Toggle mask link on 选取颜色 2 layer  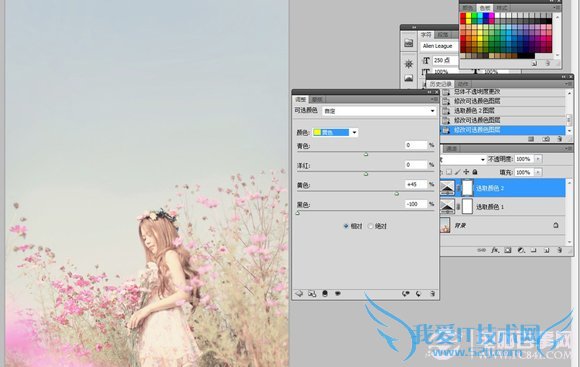point(459,188)
